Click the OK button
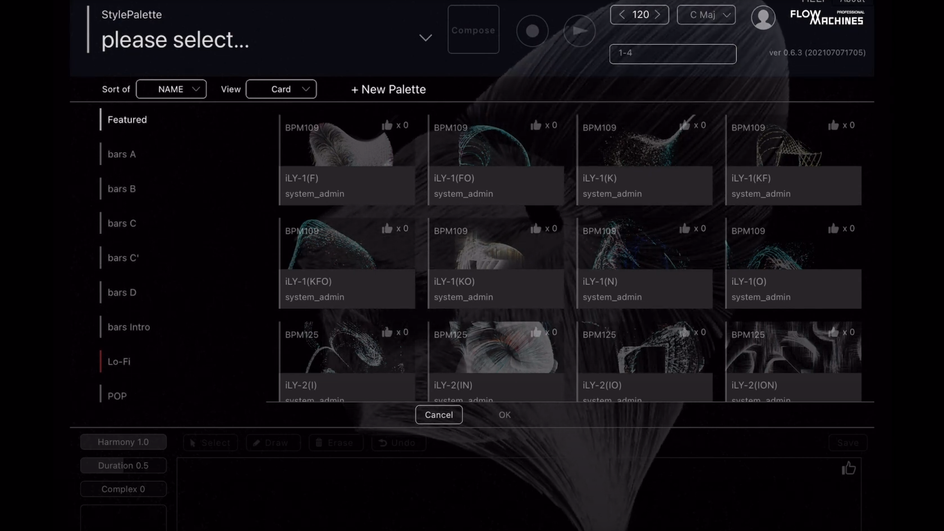 click(505, 415)
